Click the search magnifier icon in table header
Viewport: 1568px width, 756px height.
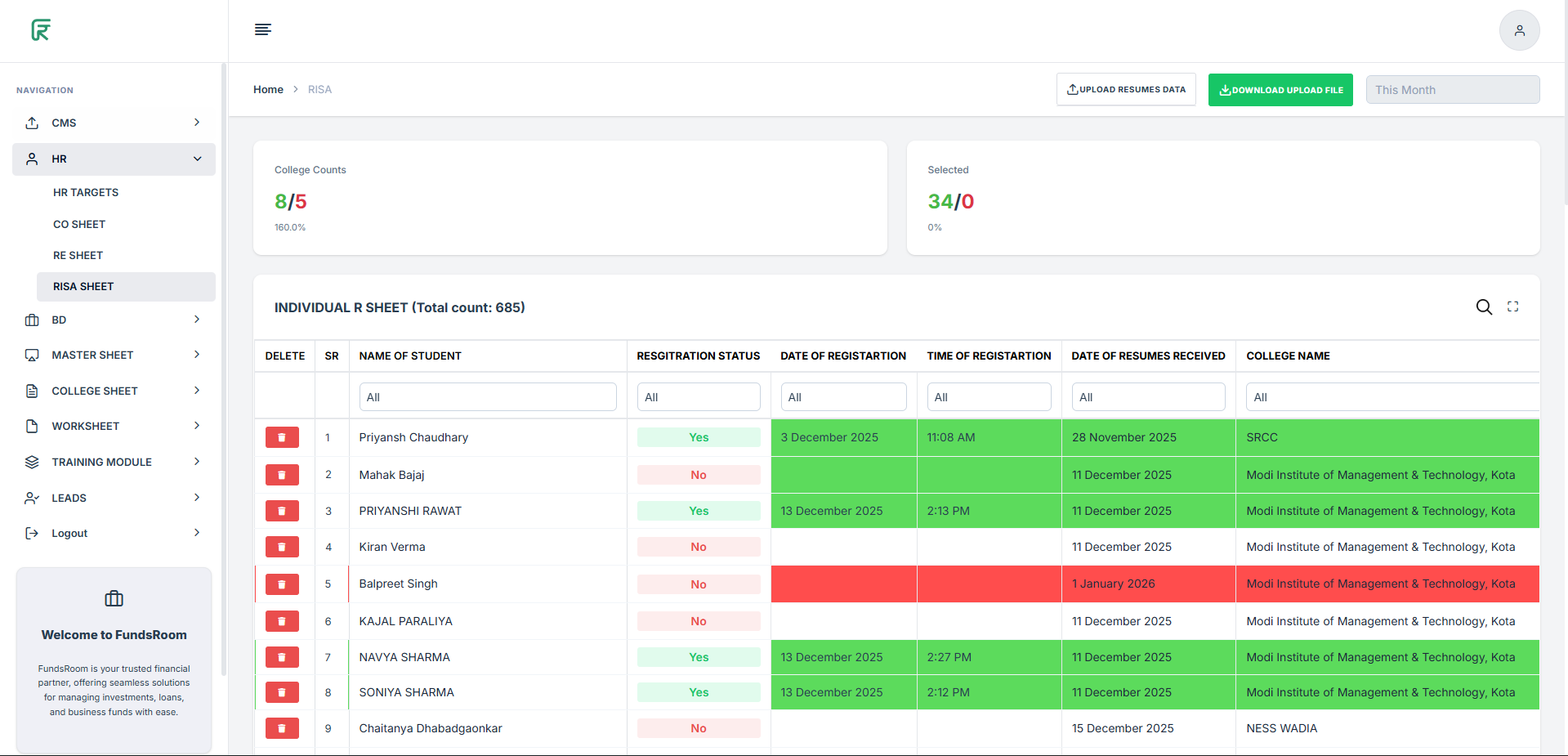(x=1484, y=306)
